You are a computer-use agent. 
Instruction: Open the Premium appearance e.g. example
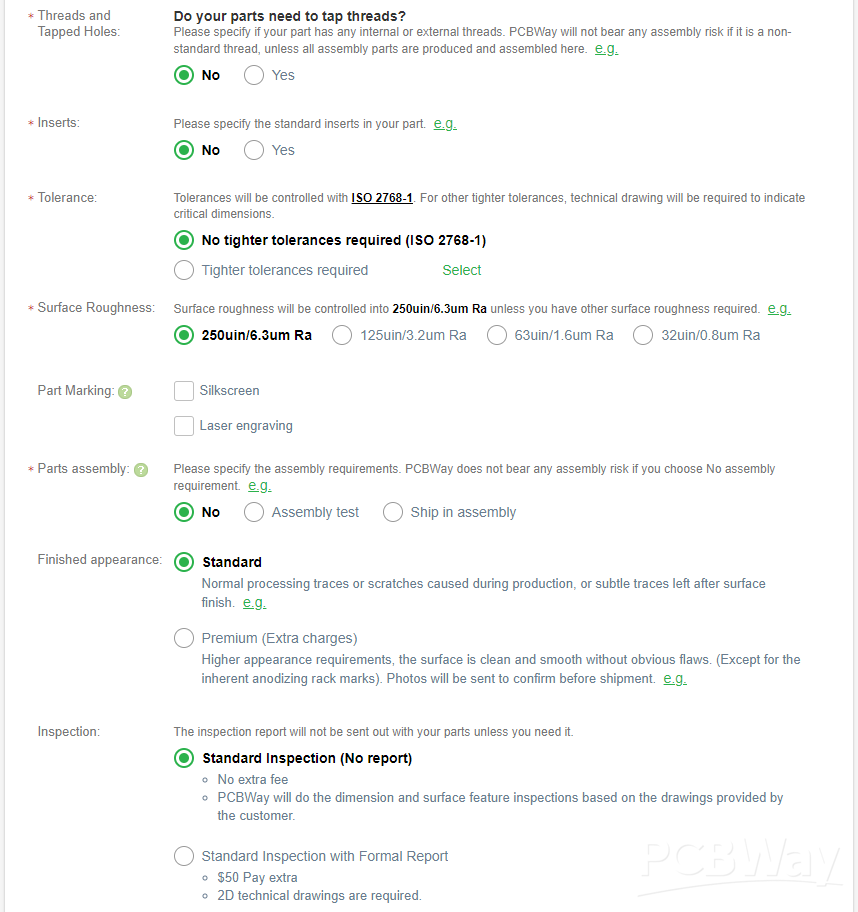pos(675,679)
